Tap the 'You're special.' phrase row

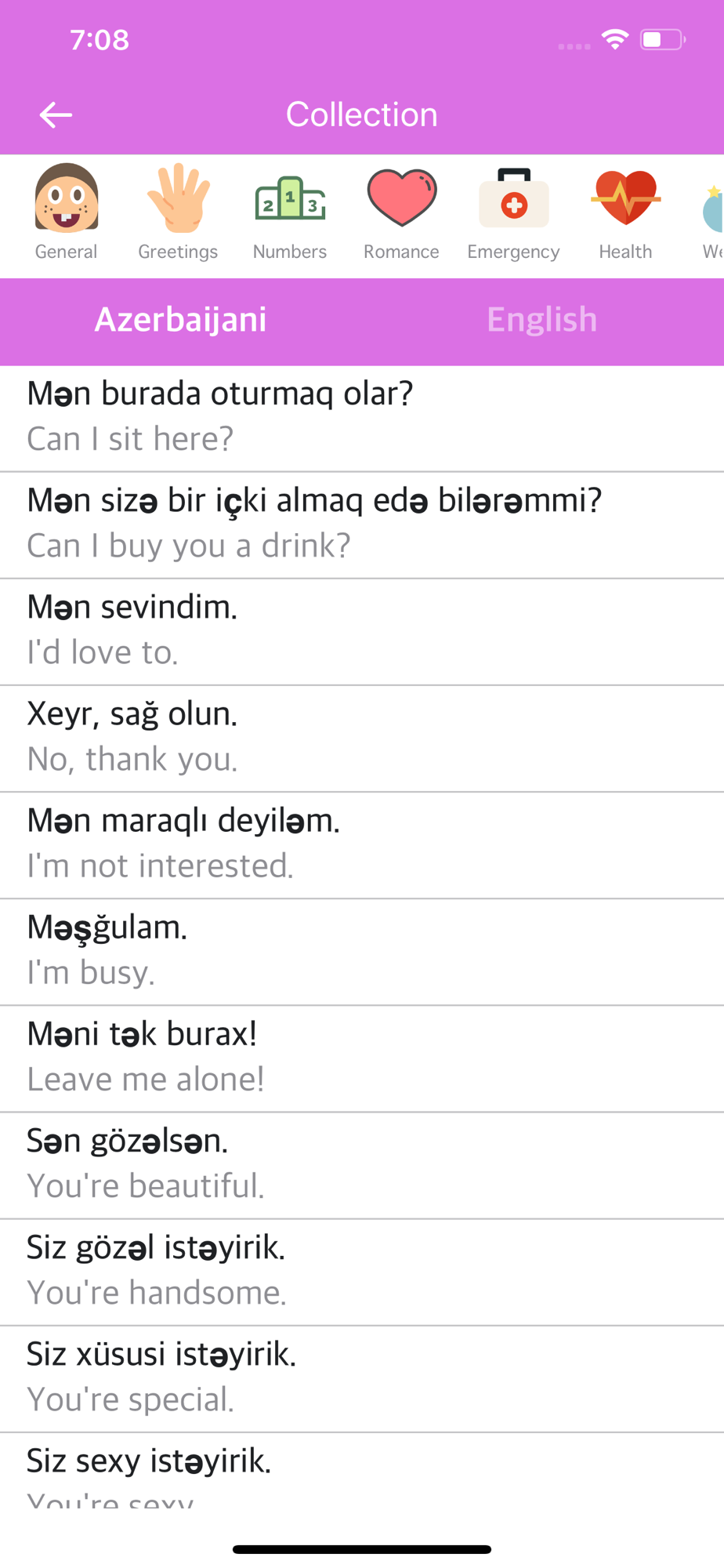(x=362, y=1377)
